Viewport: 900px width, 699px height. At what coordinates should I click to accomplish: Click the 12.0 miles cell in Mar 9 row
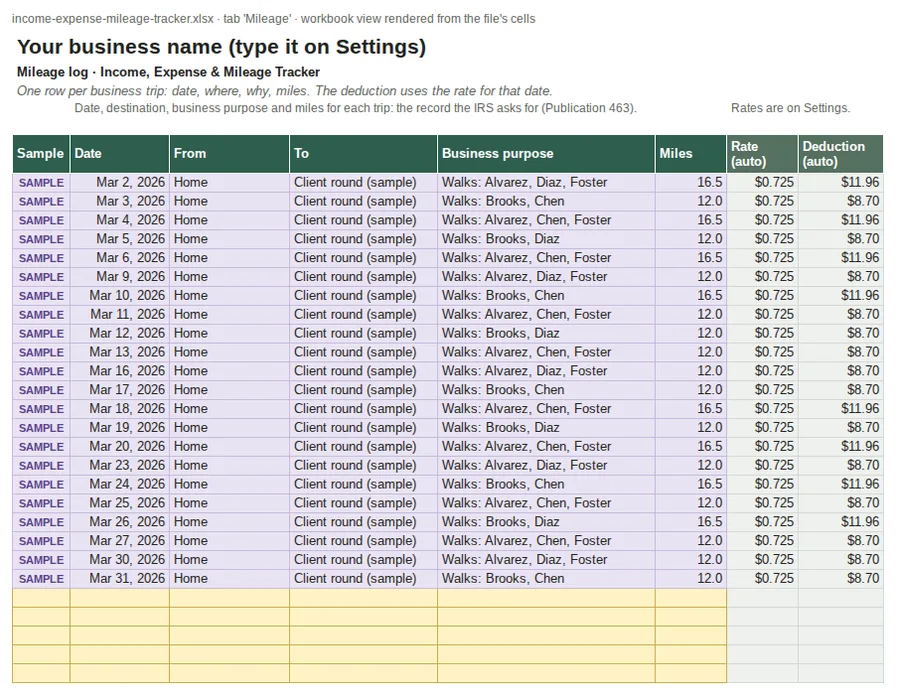(690, 277)
